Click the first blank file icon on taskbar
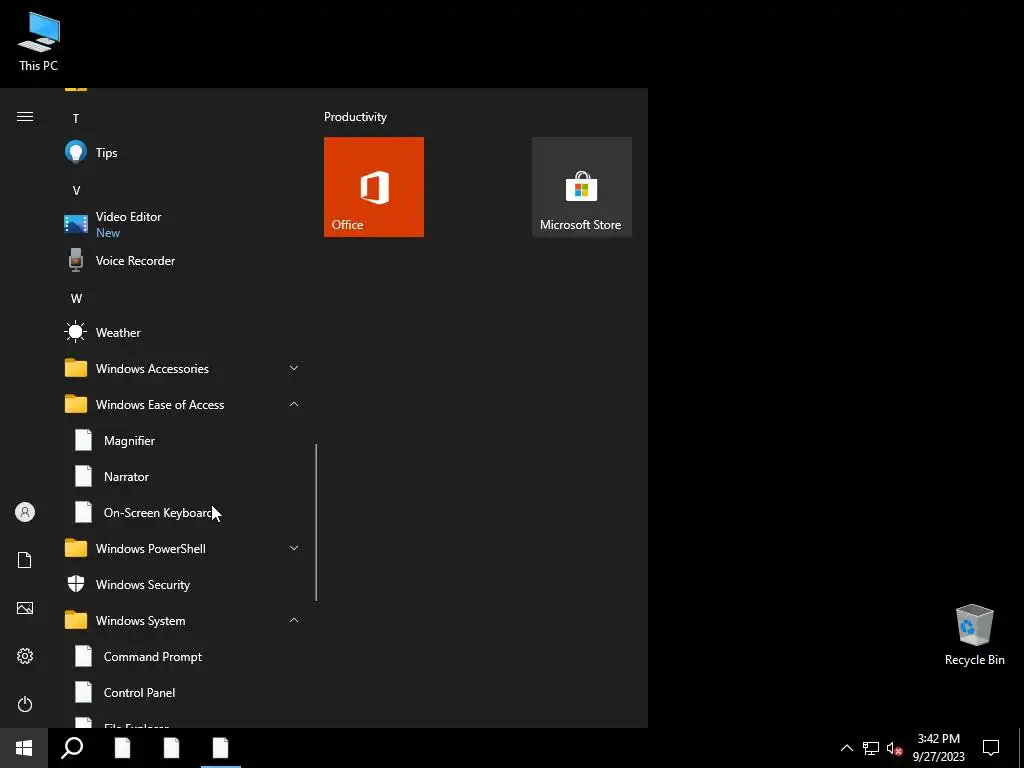The image size is (1024, 768). tap(122, 748)
